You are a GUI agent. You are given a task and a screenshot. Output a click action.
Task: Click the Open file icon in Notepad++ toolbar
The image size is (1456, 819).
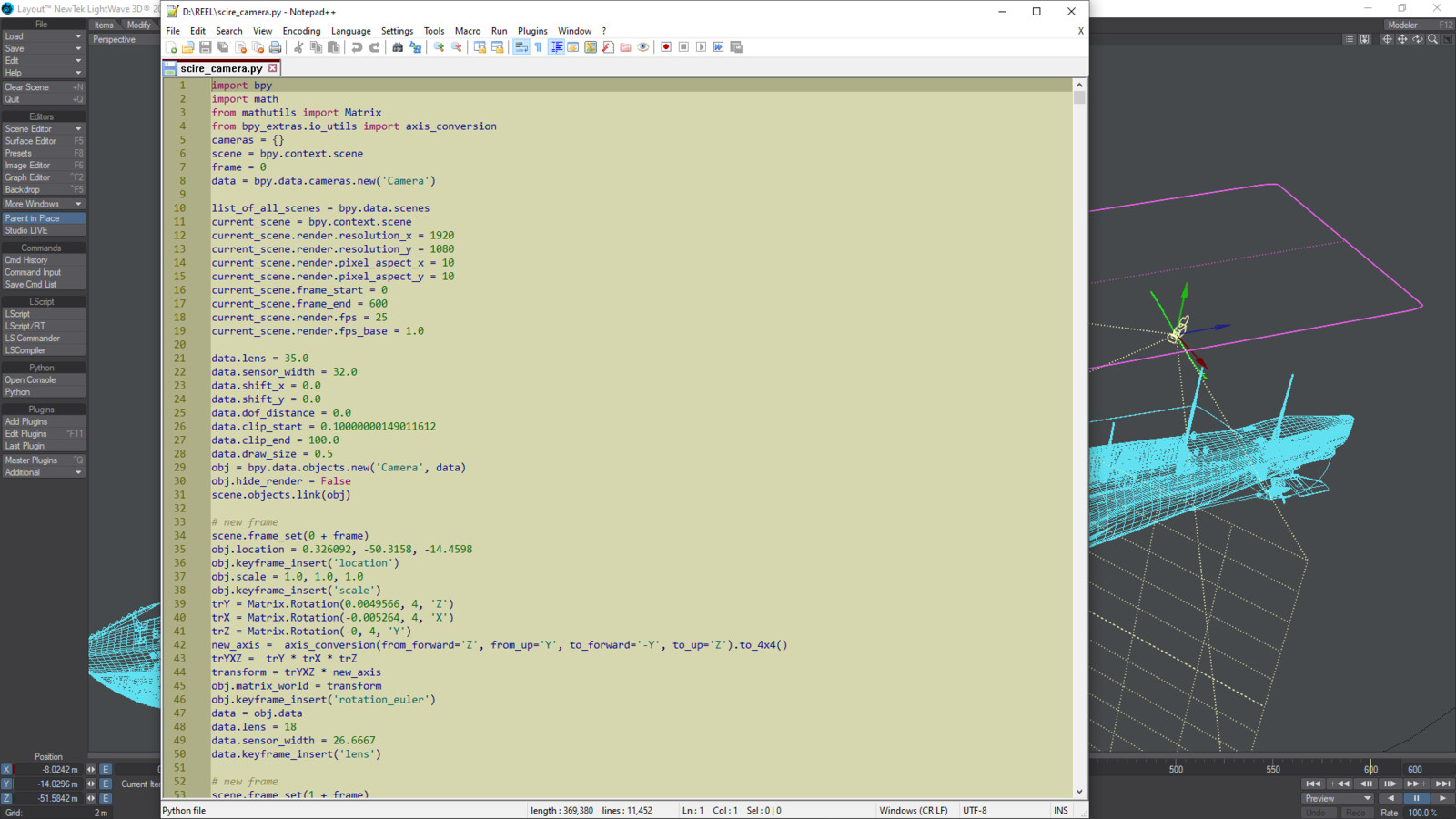click(187, 47)
